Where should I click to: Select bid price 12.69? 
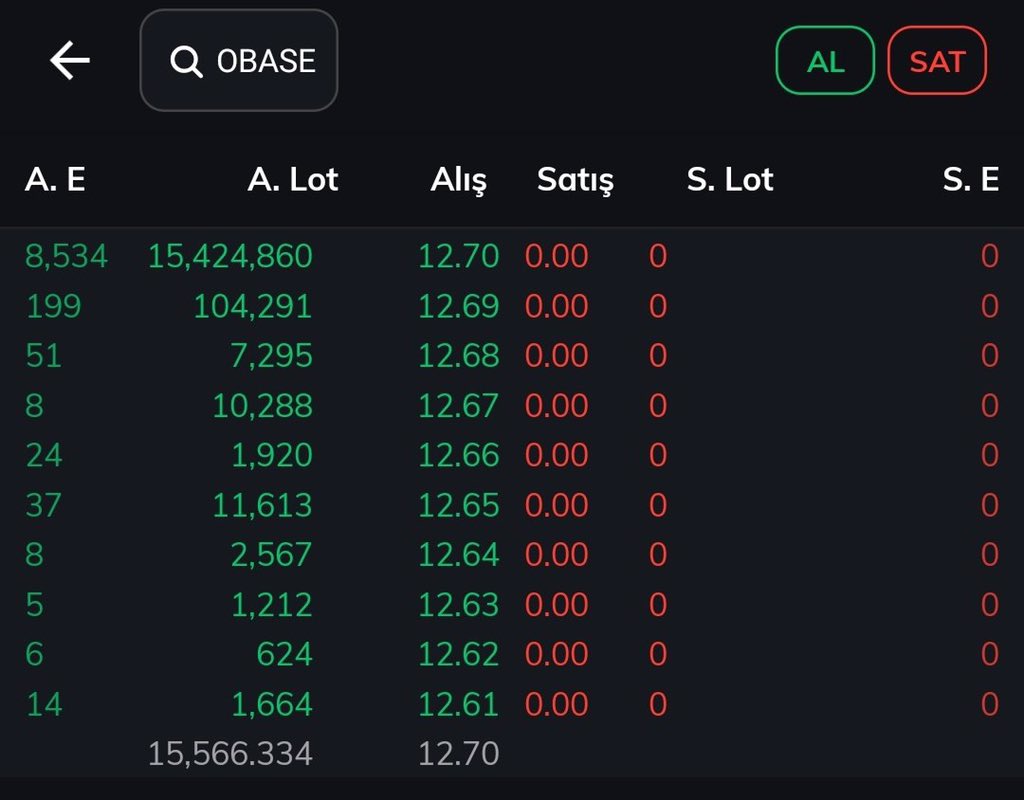point(458,306)
